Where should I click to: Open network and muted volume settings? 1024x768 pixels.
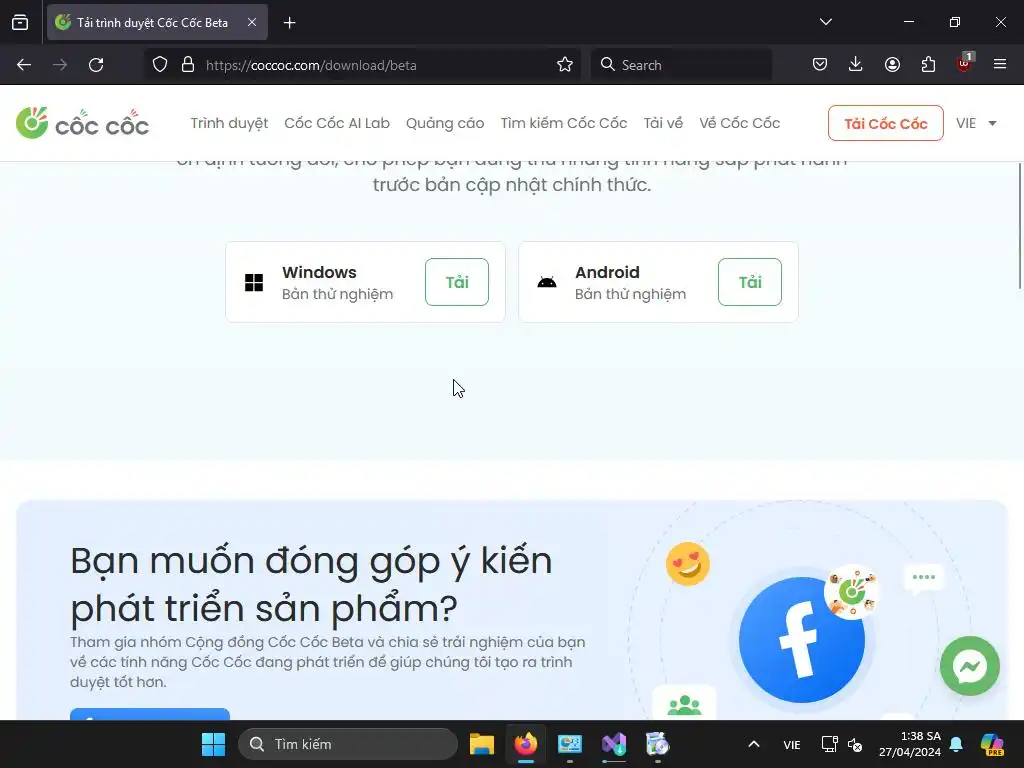[842, 744]
